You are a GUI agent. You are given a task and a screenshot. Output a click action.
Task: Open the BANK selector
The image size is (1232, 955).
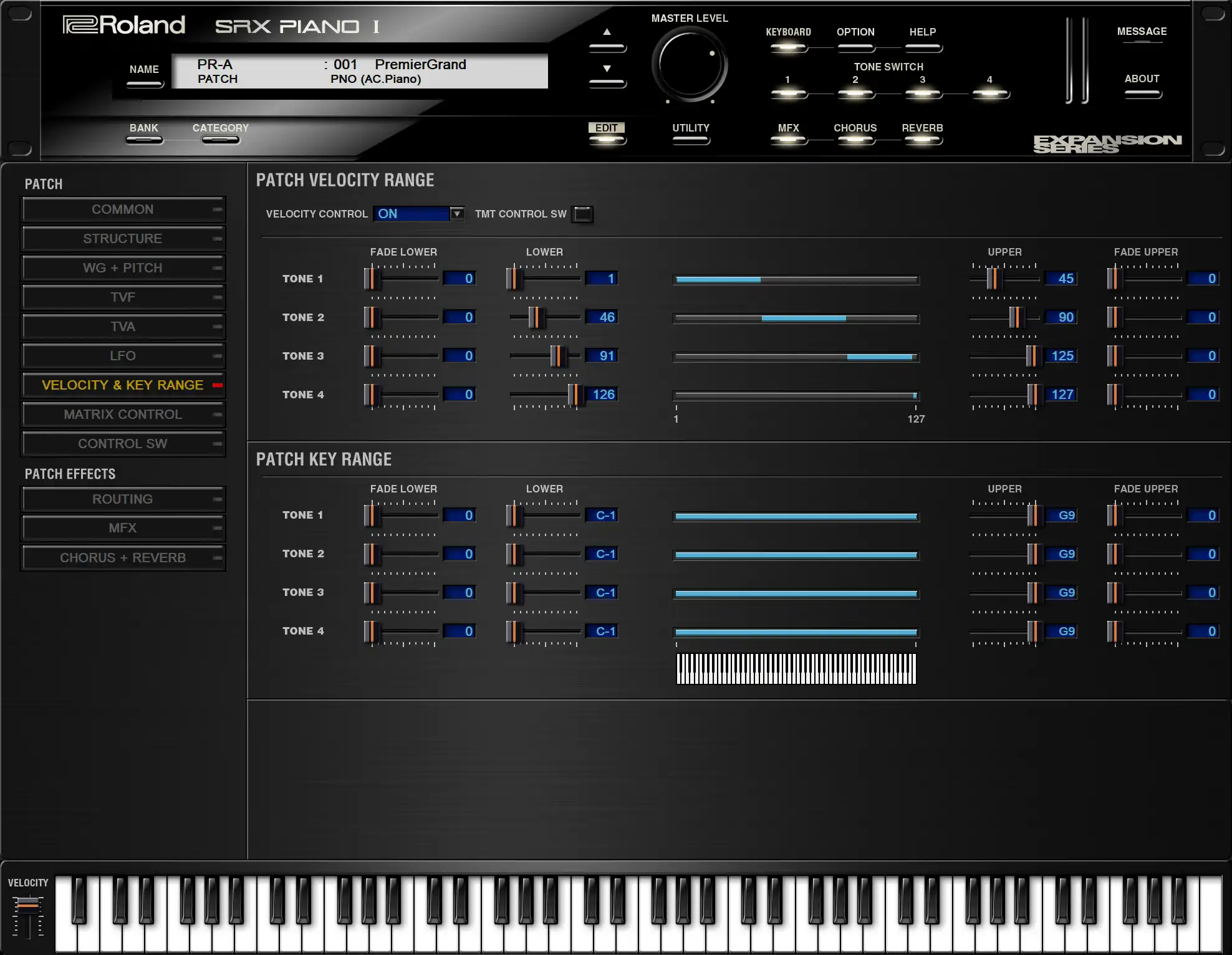[144, 139]
